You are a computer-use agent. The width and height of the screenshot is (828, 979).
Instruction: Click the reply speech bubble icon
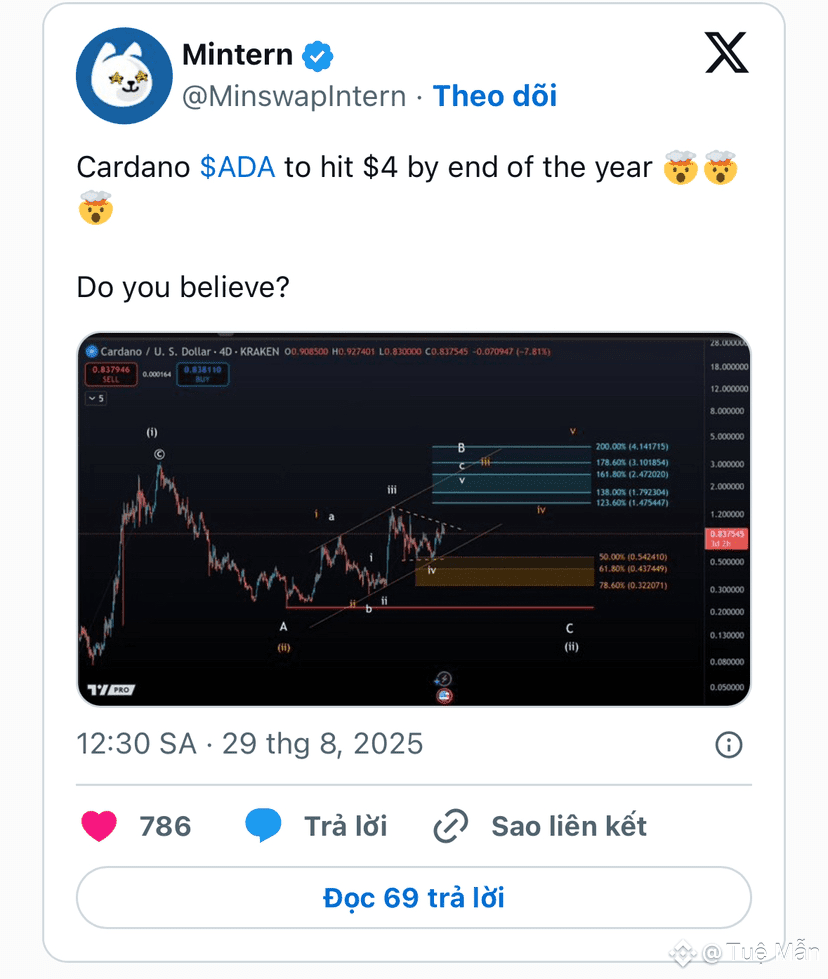(x=263, y=825)
